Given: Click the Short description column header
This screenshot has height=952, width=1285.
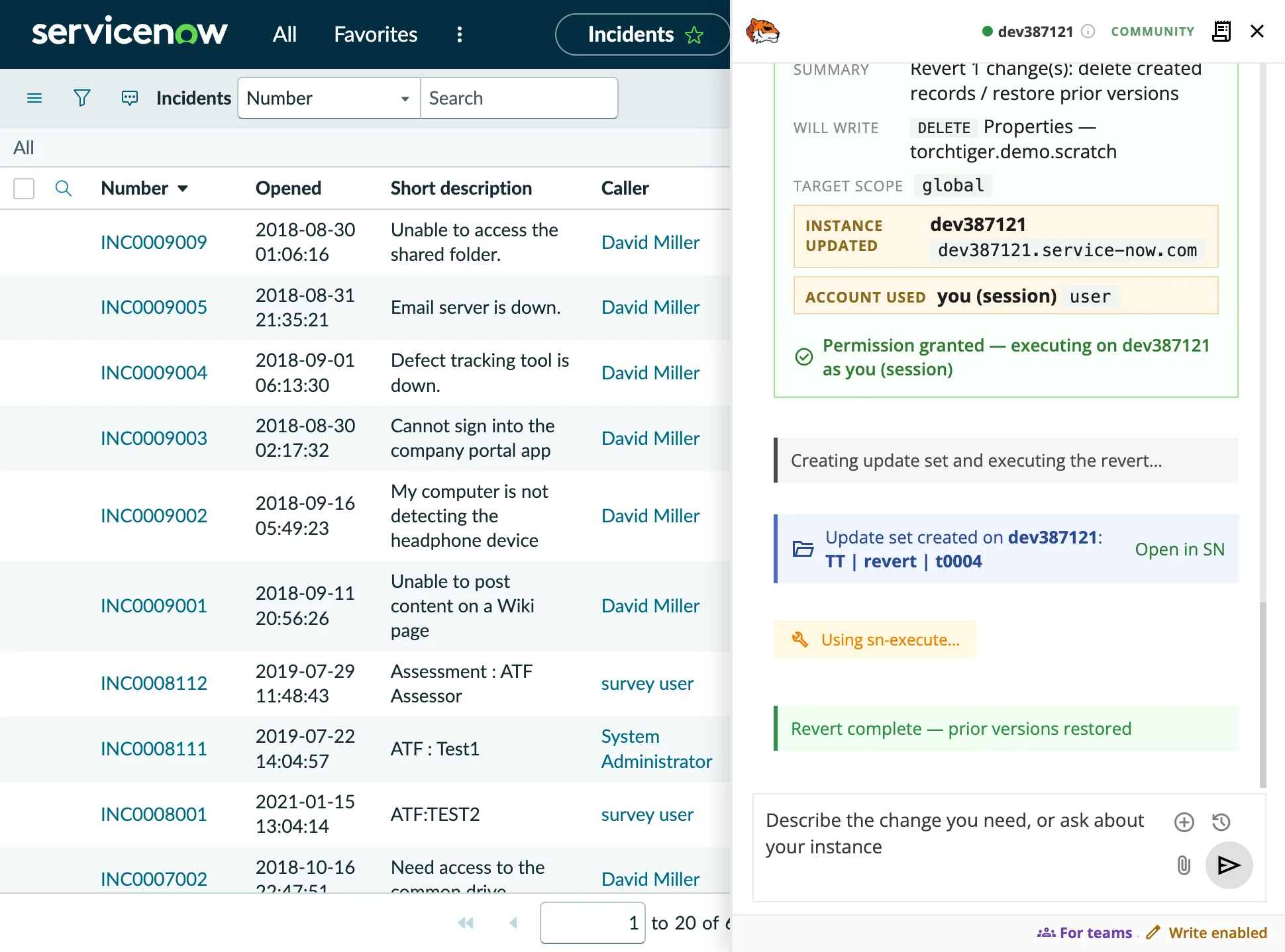Looking at the screenshot, I should tap(461, 189).
